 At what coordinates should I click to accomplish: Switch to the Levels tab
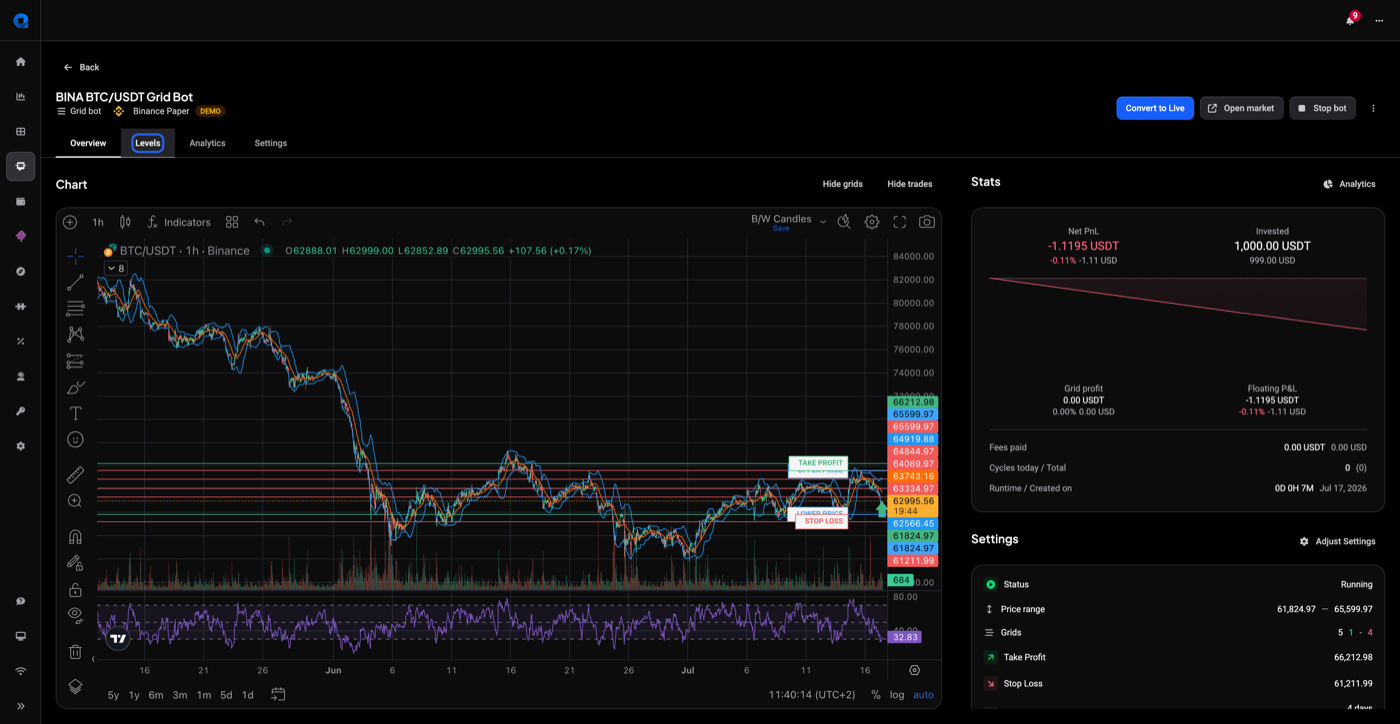click(x=148, y=143)
